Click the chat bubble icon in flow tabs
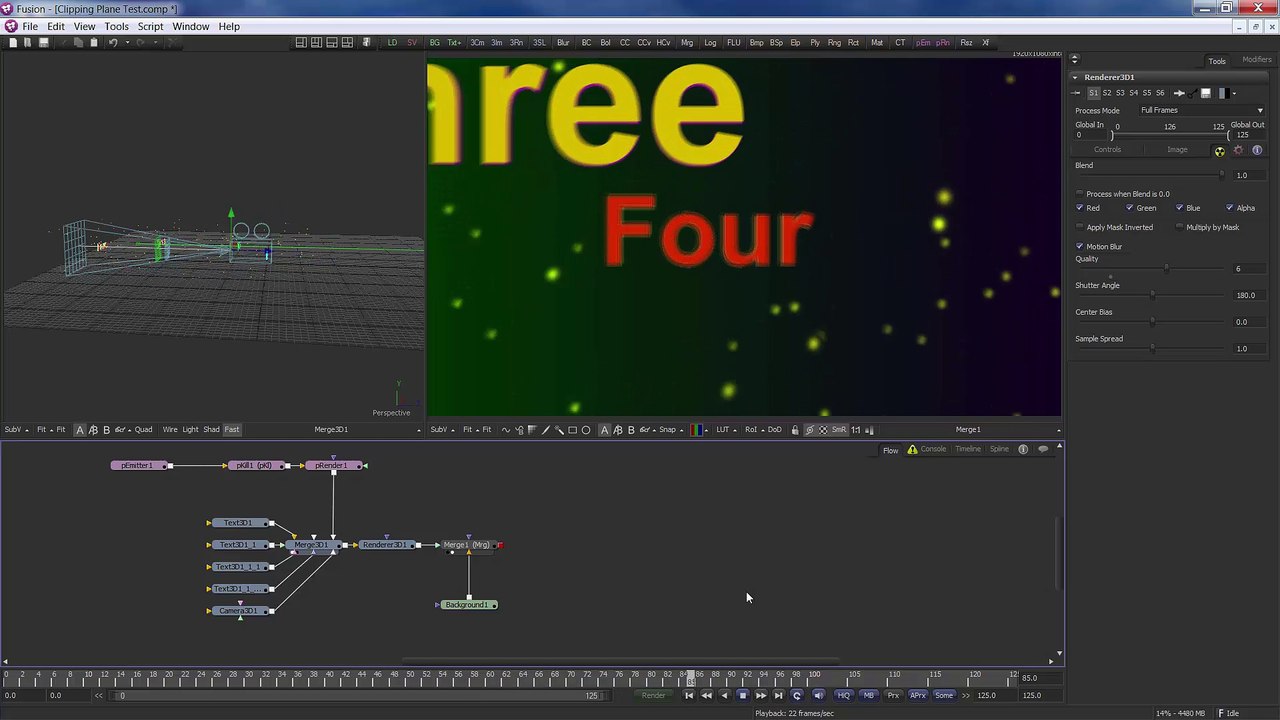This screenshot has height=720, width=1280. 1043,450
